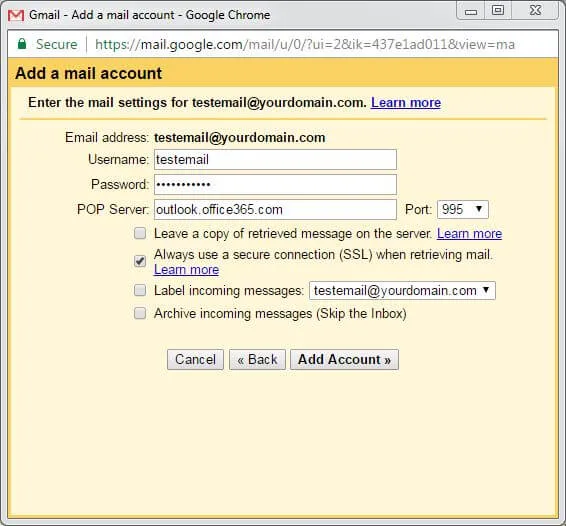Click the Gmail envelope icon in title bar
566x526 pixels.
pyautogui.click(x=16, y=15)
